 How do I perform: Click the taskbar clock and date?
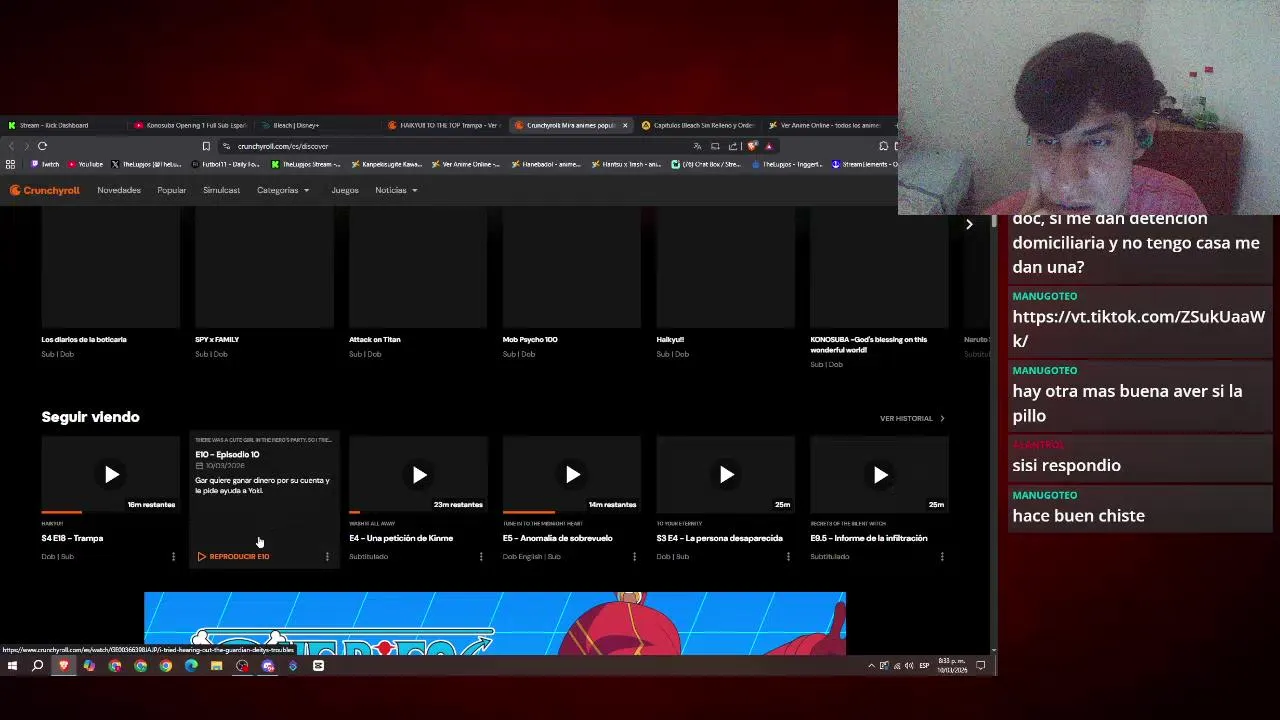[951, 666]
